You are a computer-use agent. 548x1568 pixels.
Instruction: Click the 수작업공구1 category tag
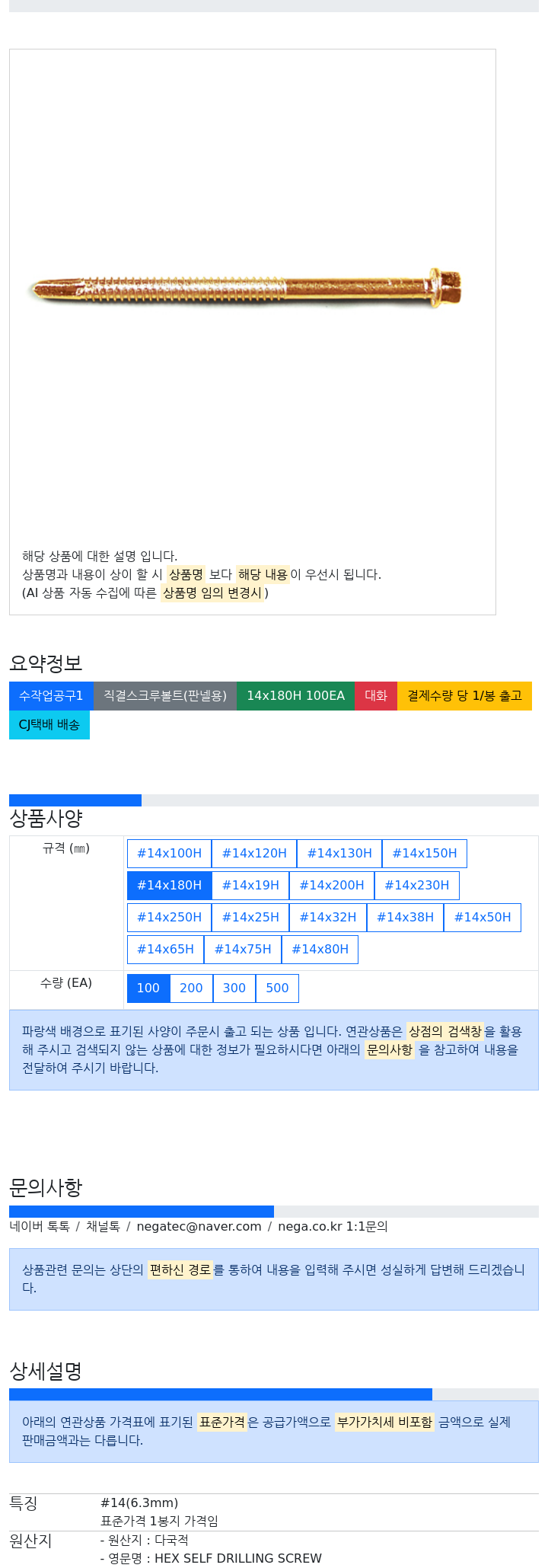coord(51,696)
